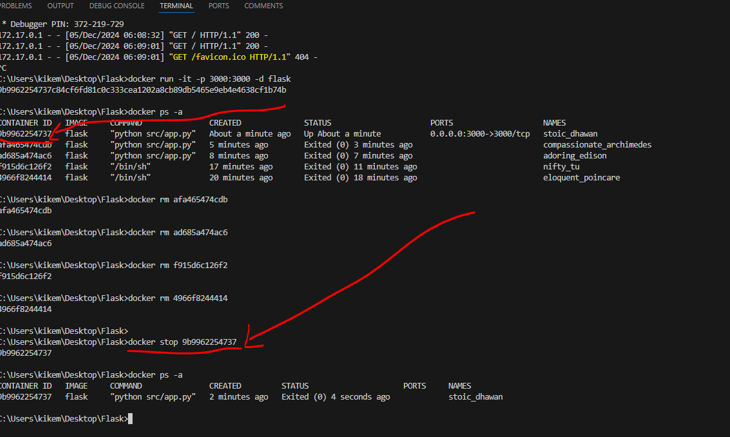This screenshot has height=438, width=730.
Task: Click the docker stop 9b9962254737 command
Action: pos(183,342)
